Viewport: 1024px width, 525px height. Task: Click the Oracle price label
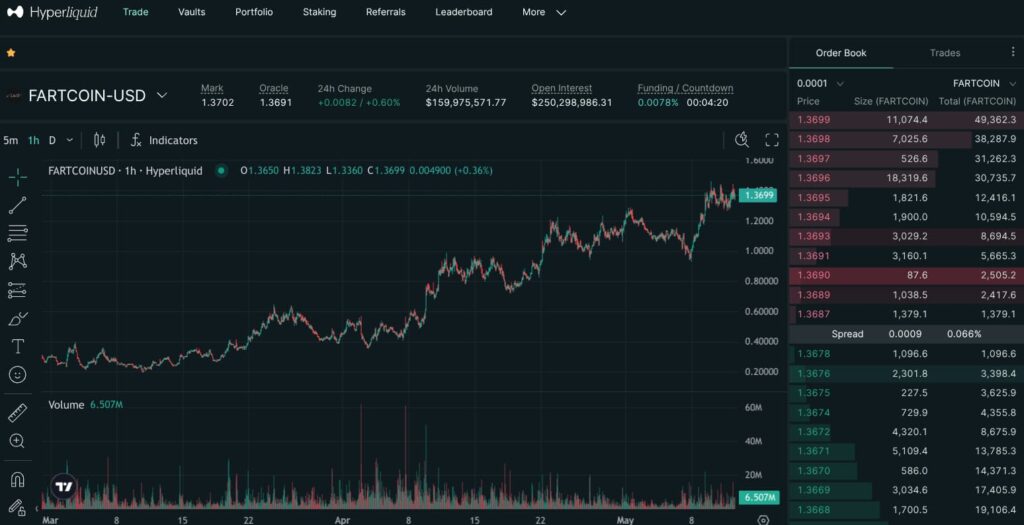coord(274,88)
